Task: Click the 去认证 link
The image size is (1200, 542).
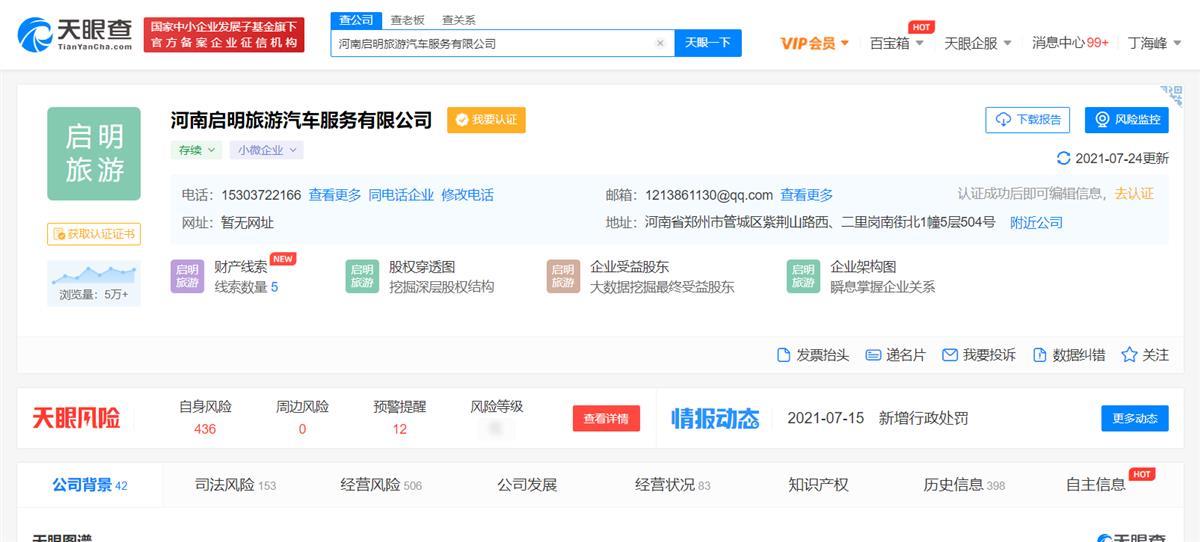Action: pyautogui.click(x=1134, y=194)
